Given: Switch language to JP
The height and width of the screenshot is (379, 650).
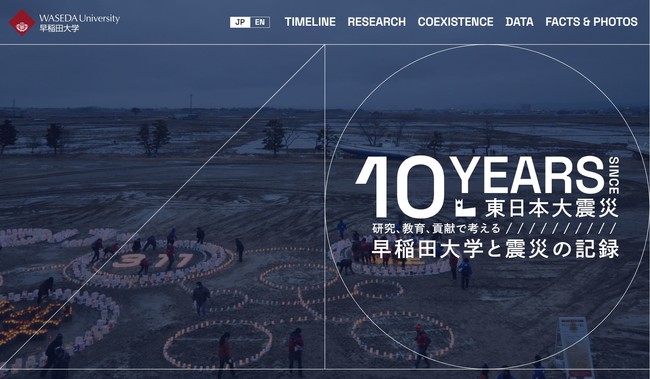Looking at the screenshot, I should (x=240, y=22).
